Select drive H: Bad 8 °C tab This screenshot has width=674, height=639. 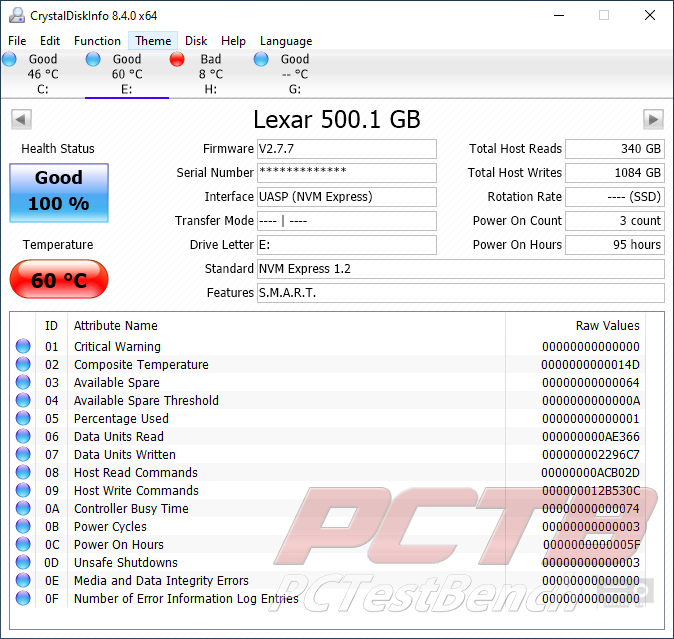pyautogui.click(x=211, y=74)
